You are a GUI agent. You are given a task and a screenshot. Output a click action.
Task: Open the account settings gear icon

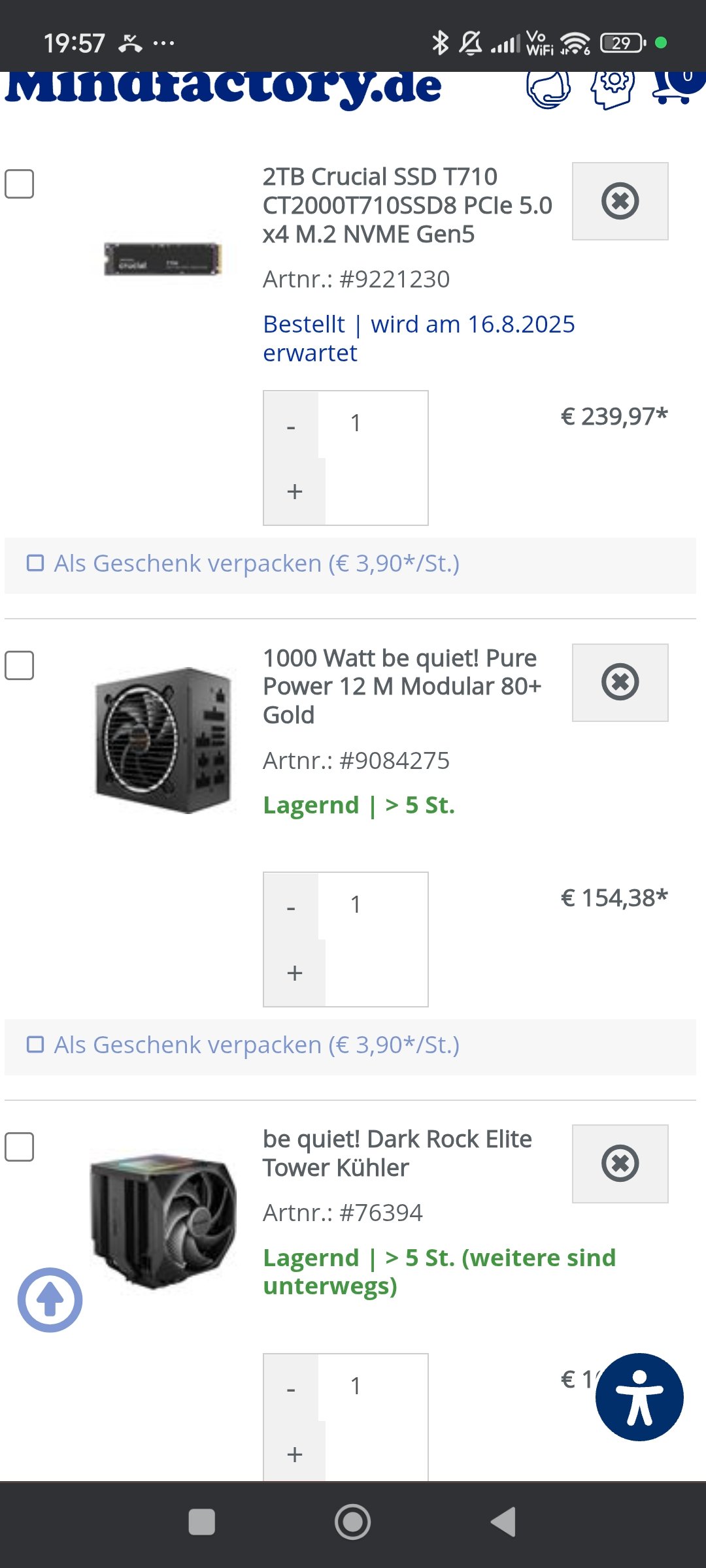coord(613,88)
